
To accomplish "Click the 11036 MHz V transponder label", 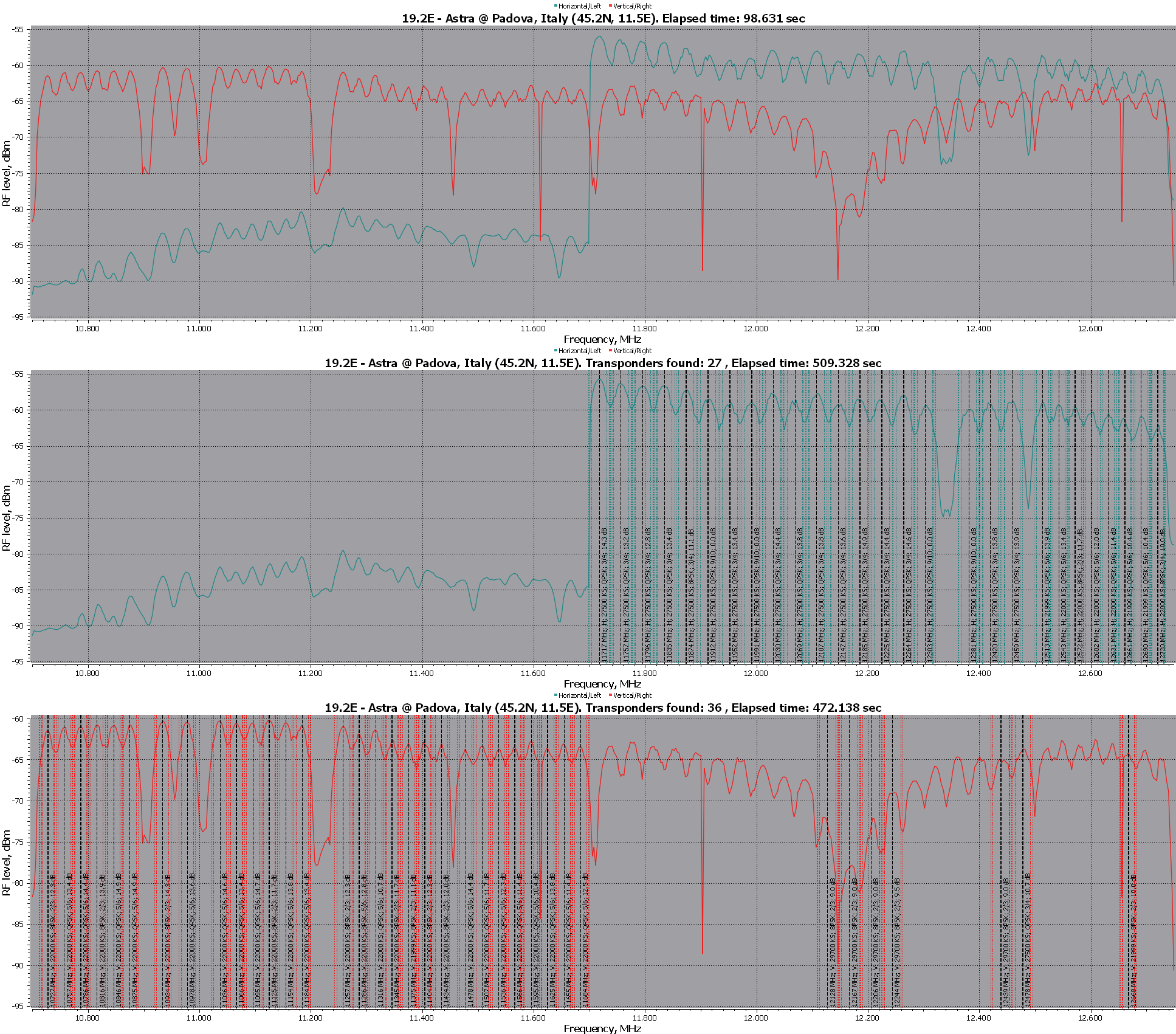I will pyautogui.click(x=224, y=940).
